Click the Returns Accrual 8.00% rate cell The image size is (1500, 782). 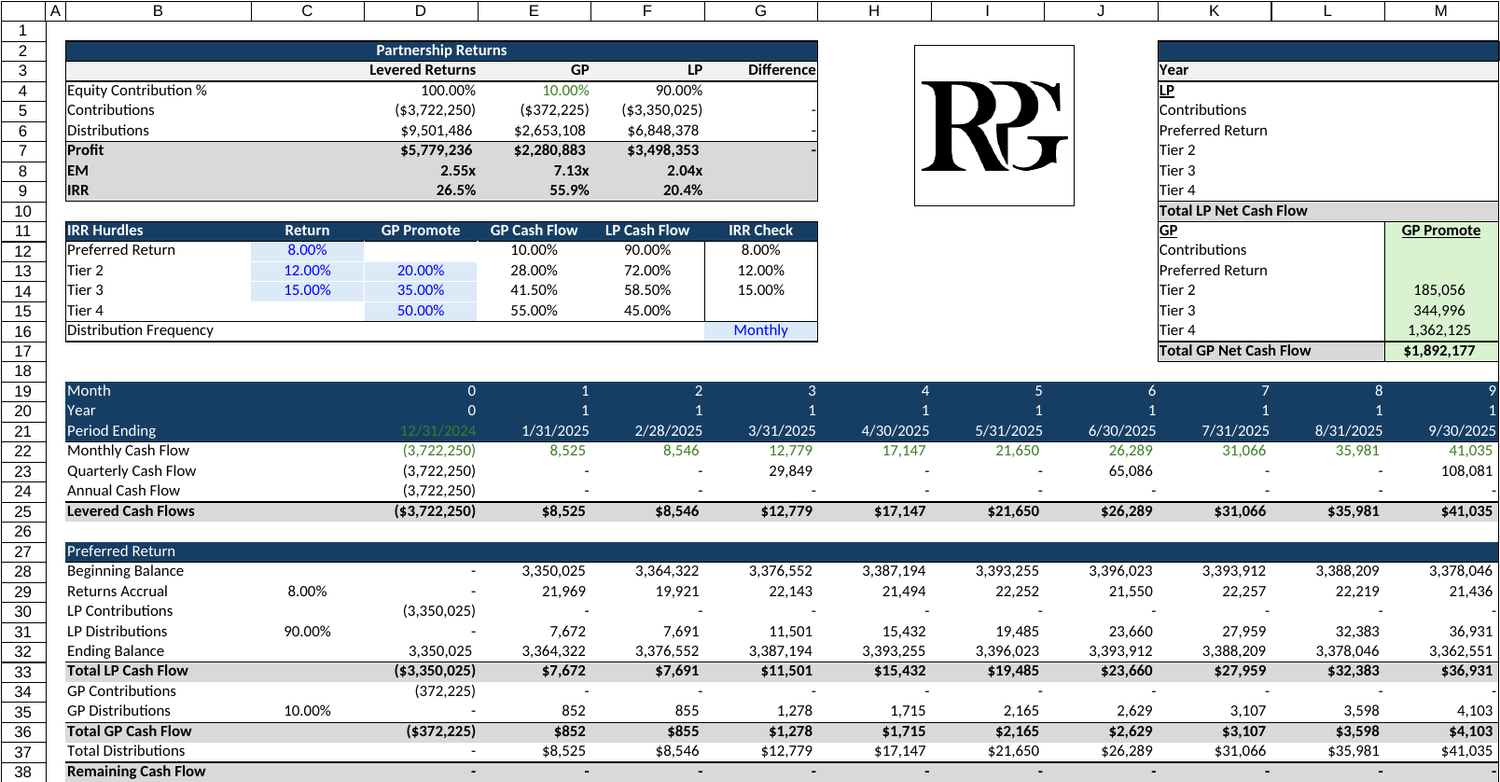coord(307,591)
